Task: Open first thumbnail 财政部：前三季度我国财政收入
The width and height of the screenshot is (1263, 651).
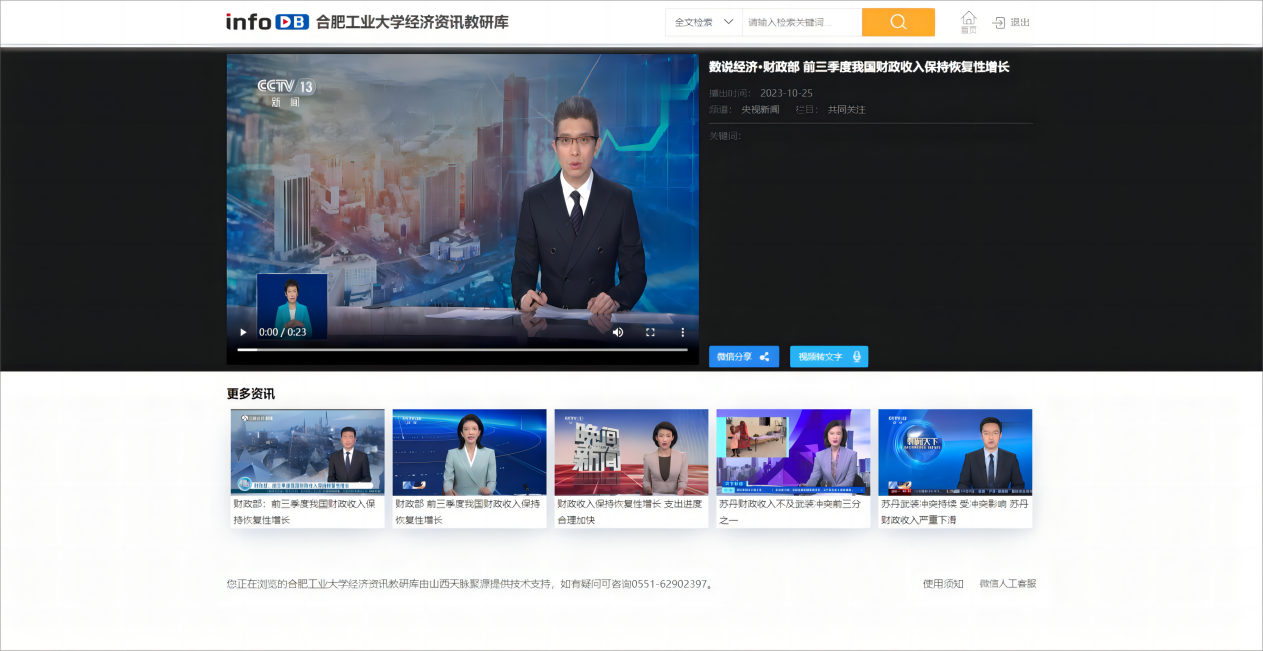Action: point(307,452)
